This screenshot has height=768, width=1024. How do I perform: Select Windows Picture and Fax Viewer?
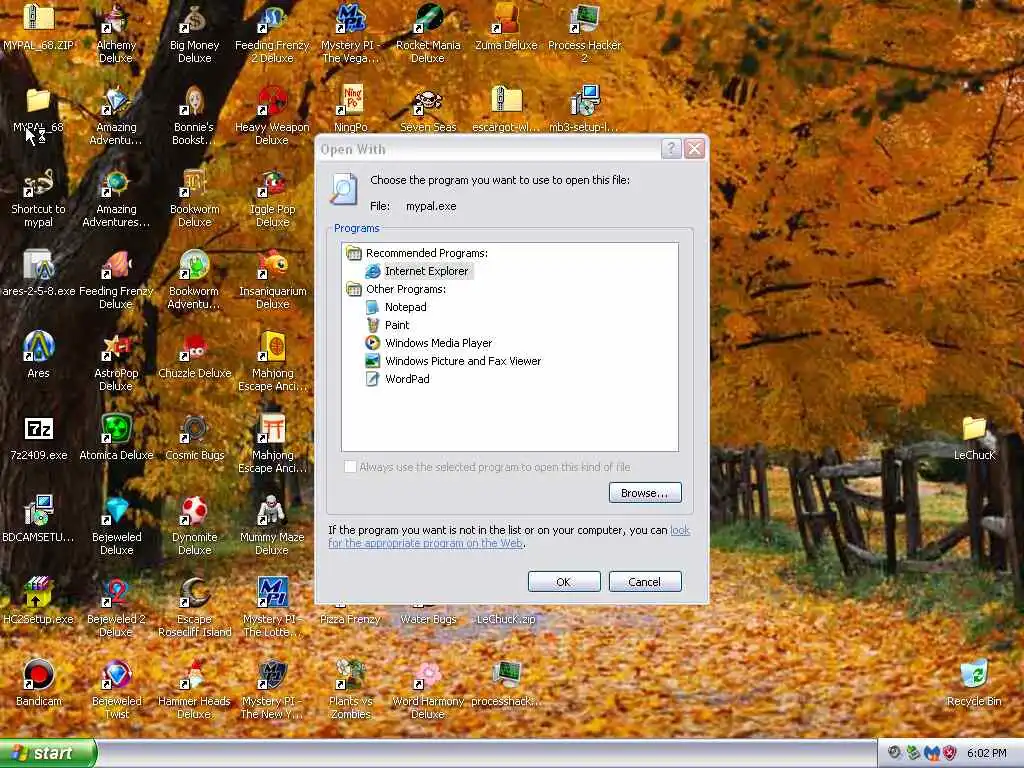(x=453, y=361)
